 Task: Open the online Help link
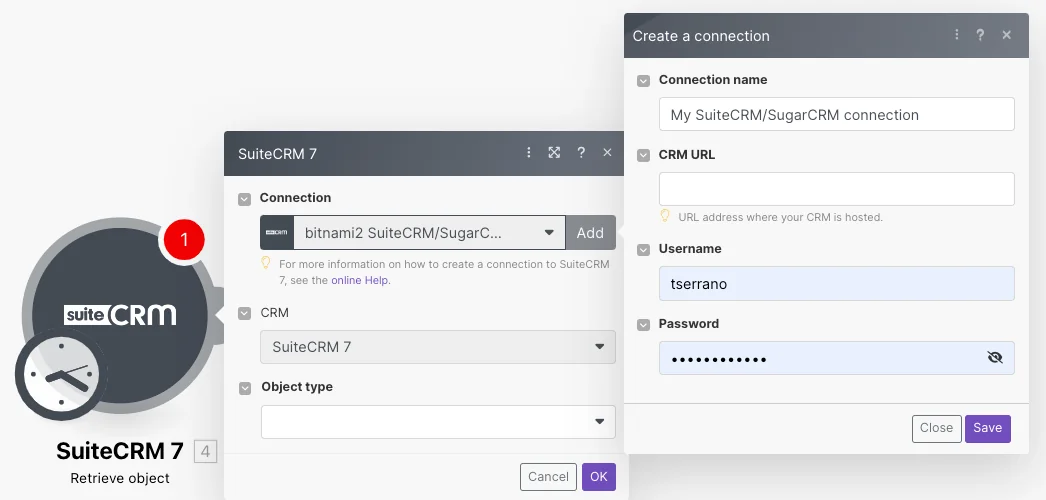(360, 280)
